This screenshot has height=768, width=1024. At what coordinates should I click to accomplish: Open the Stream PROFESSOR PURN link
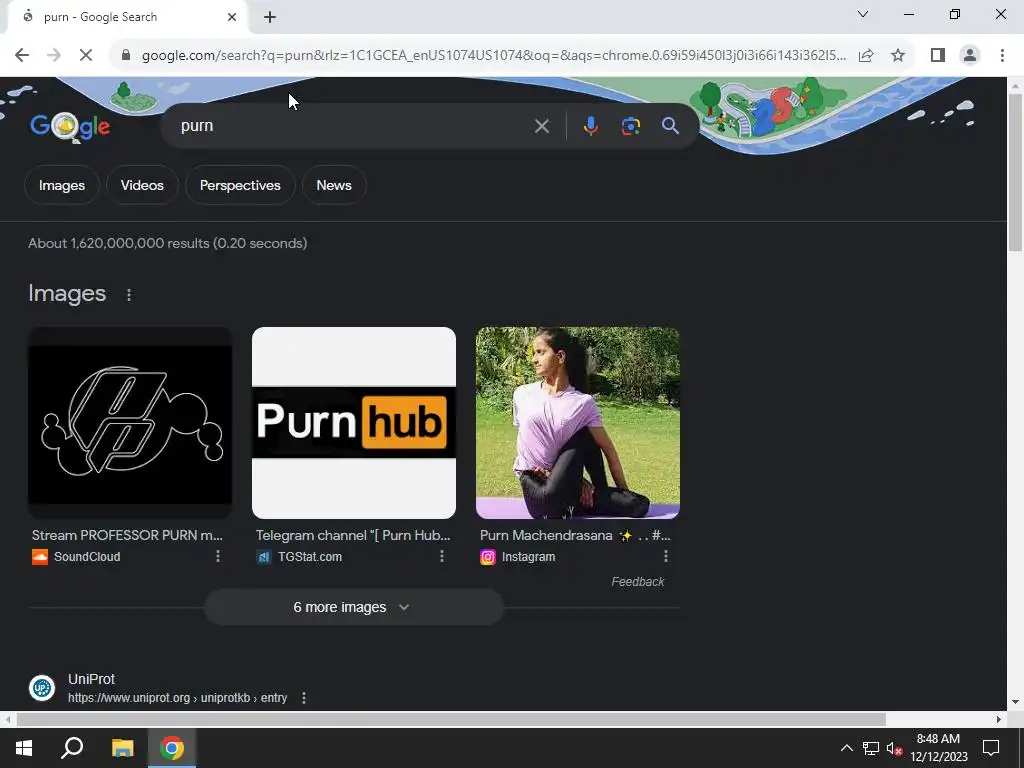coord(127,536)
